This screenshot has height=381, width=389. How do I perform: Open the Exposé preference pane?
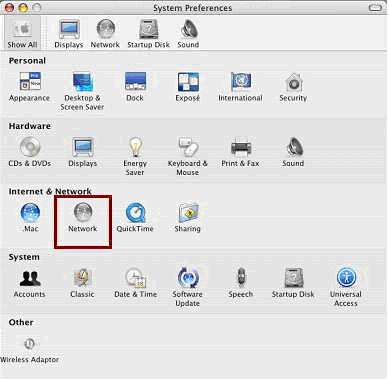pos(188,87)
